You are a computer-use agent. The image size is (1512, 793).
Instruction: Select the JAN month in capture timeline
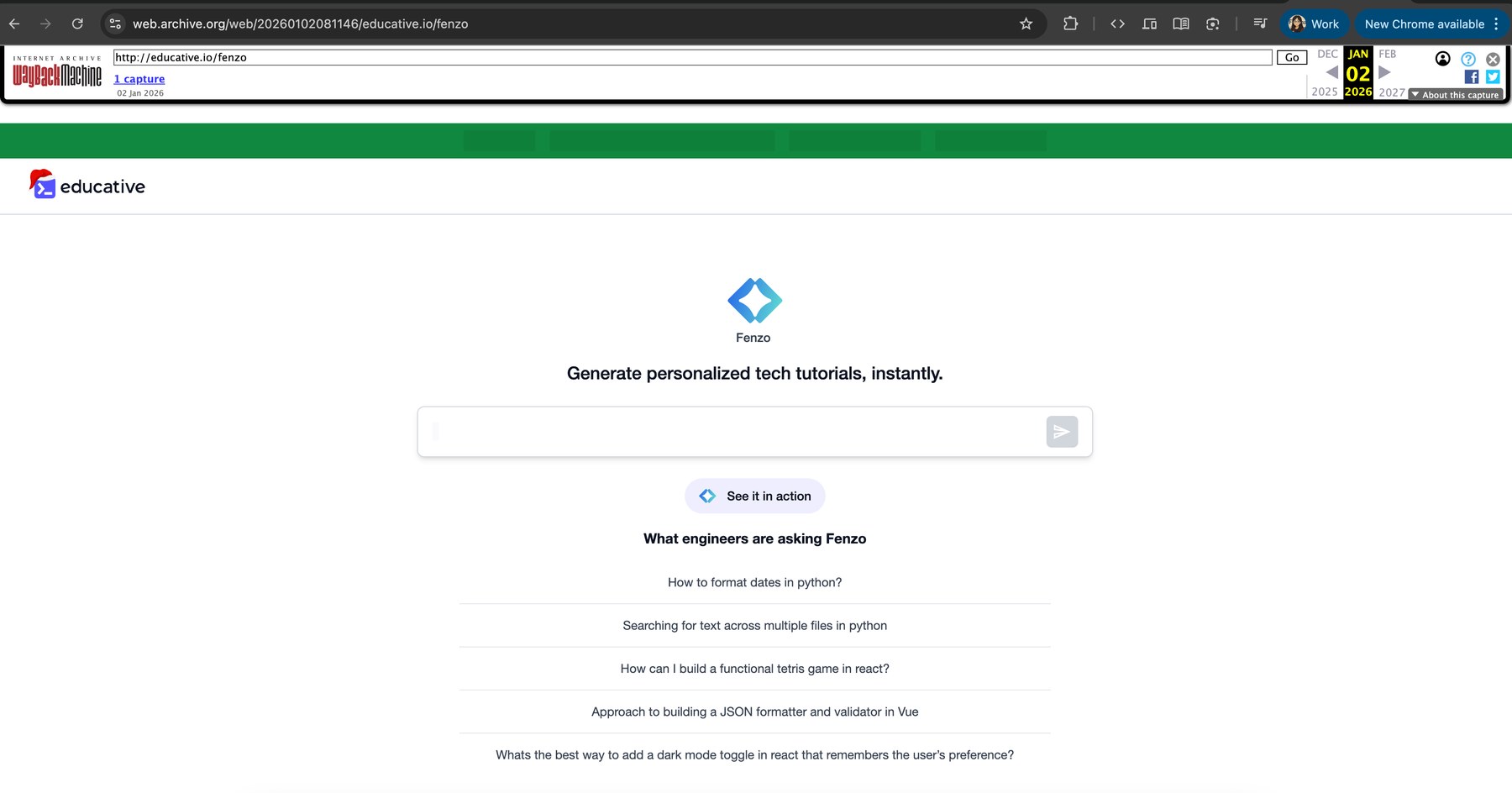pyautogui.click(x=1358, y=54)
